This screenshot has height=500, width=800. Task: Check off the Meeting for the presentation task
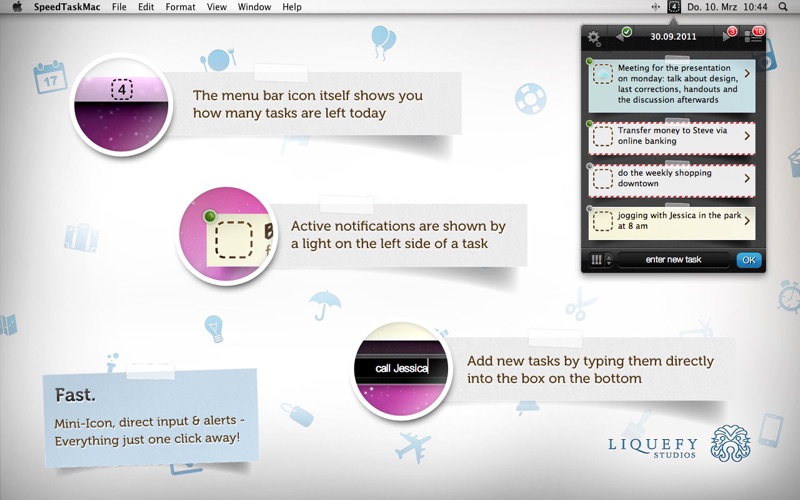tap(603, 74)
